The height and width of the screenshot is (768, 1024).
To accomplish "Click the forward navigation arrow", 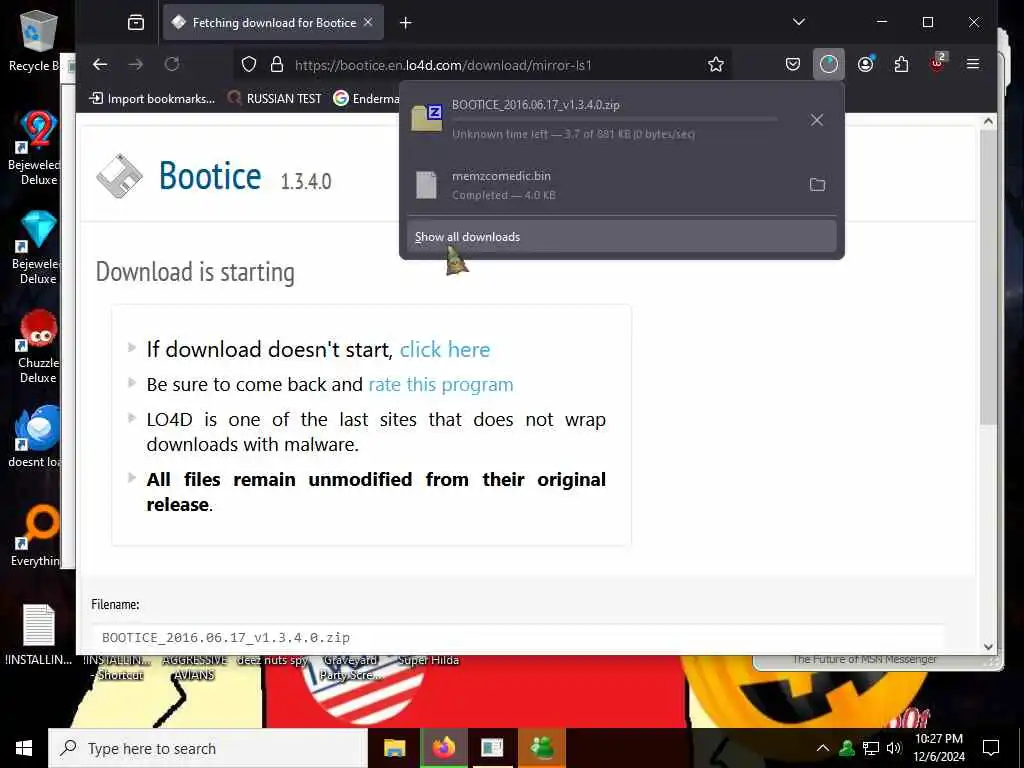I will coord(136,64).
